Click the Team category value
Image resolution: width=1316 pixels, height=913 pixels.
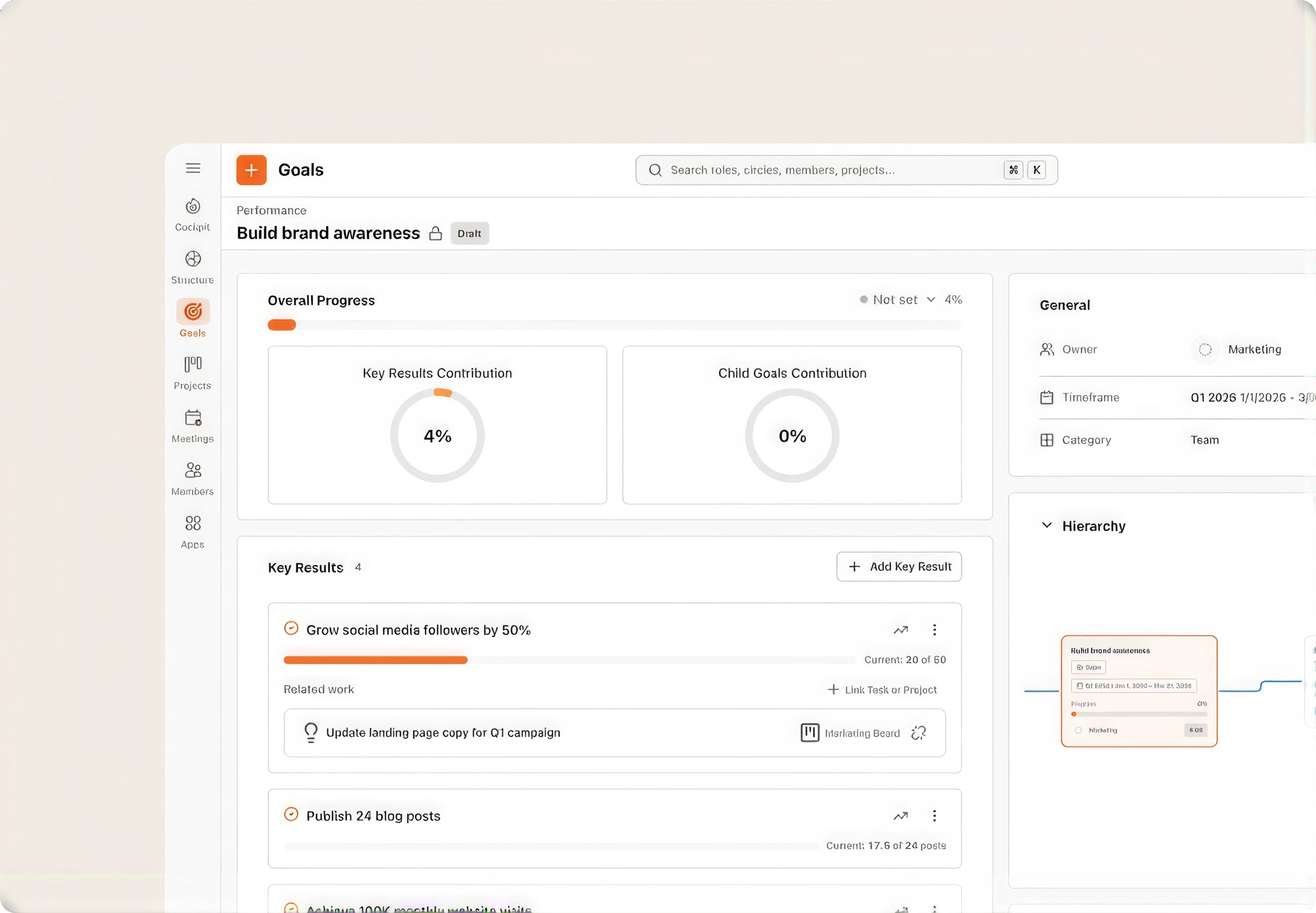click(x=1205, y=440)
